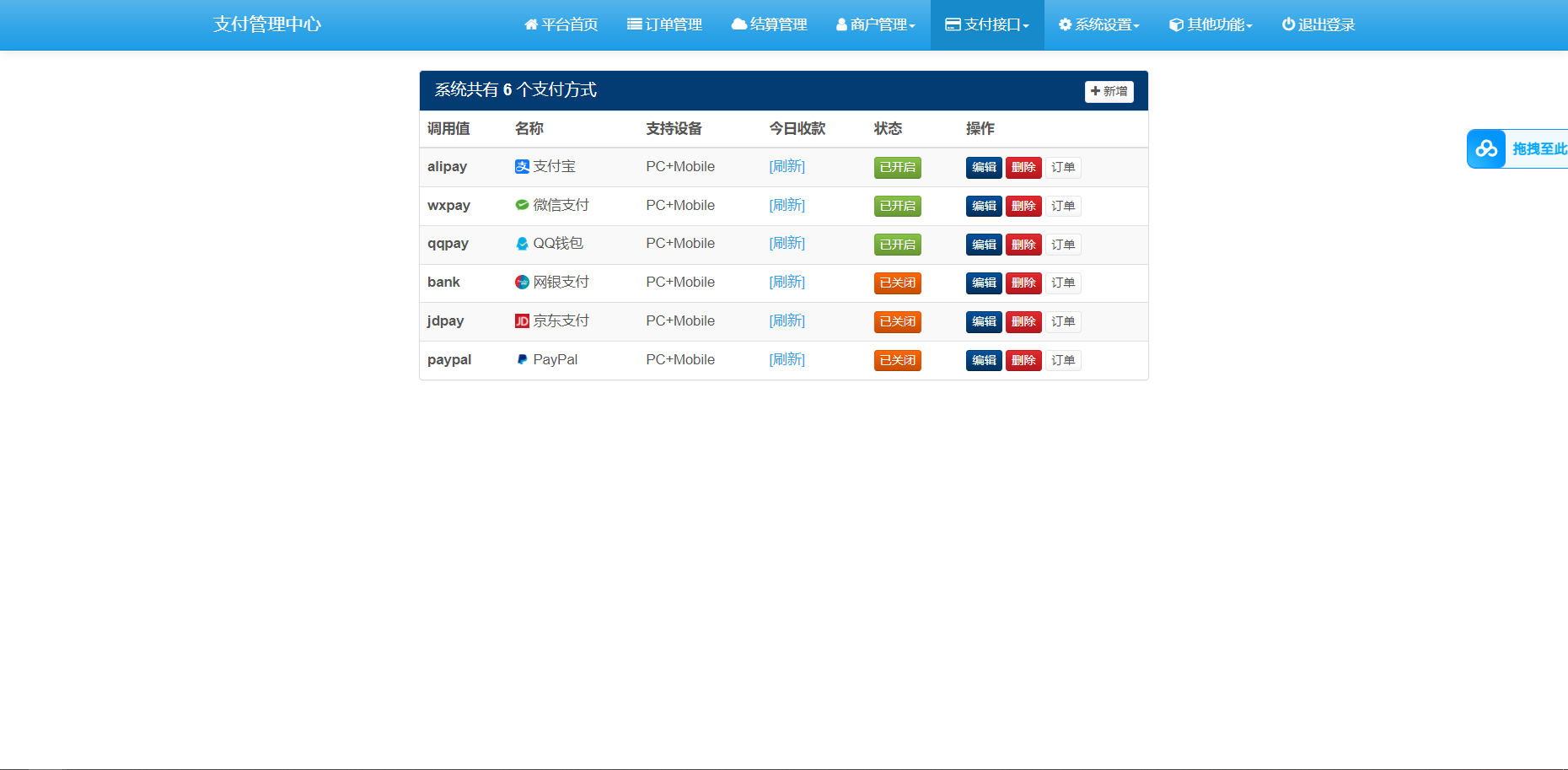The width and height of the screenshot is (1568, 770).
Task: Open 订单管理 in the navbar
Action: point(664,25)
